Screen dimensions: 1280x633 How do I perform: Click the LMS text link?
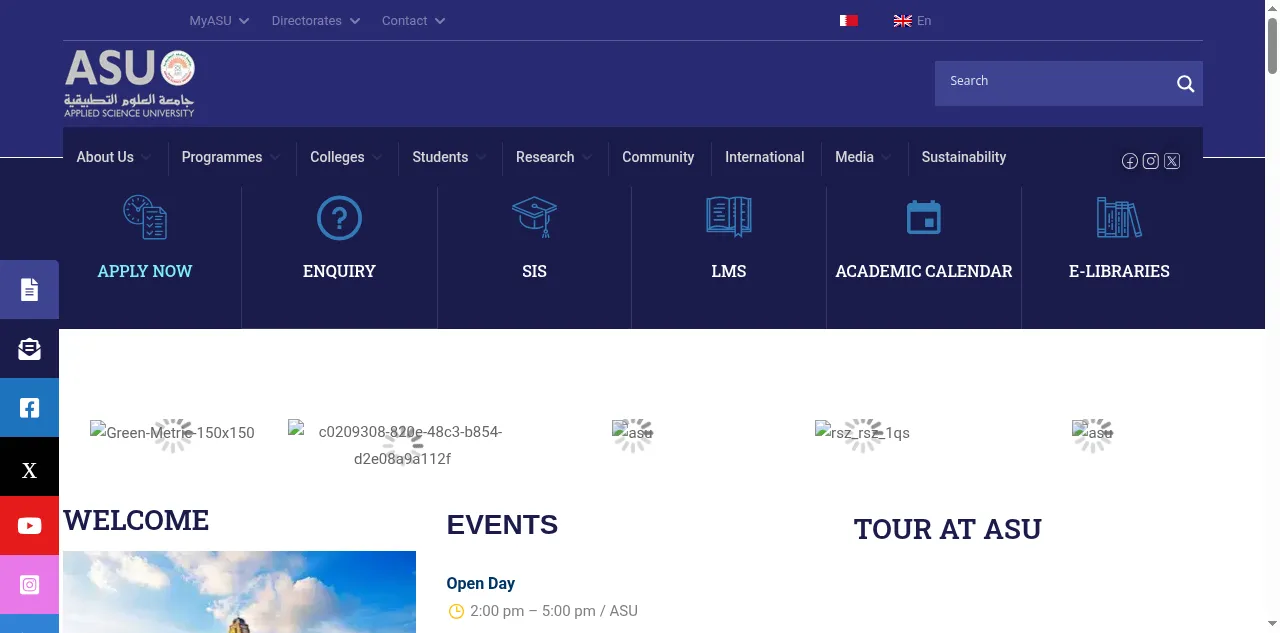(729, 271)
